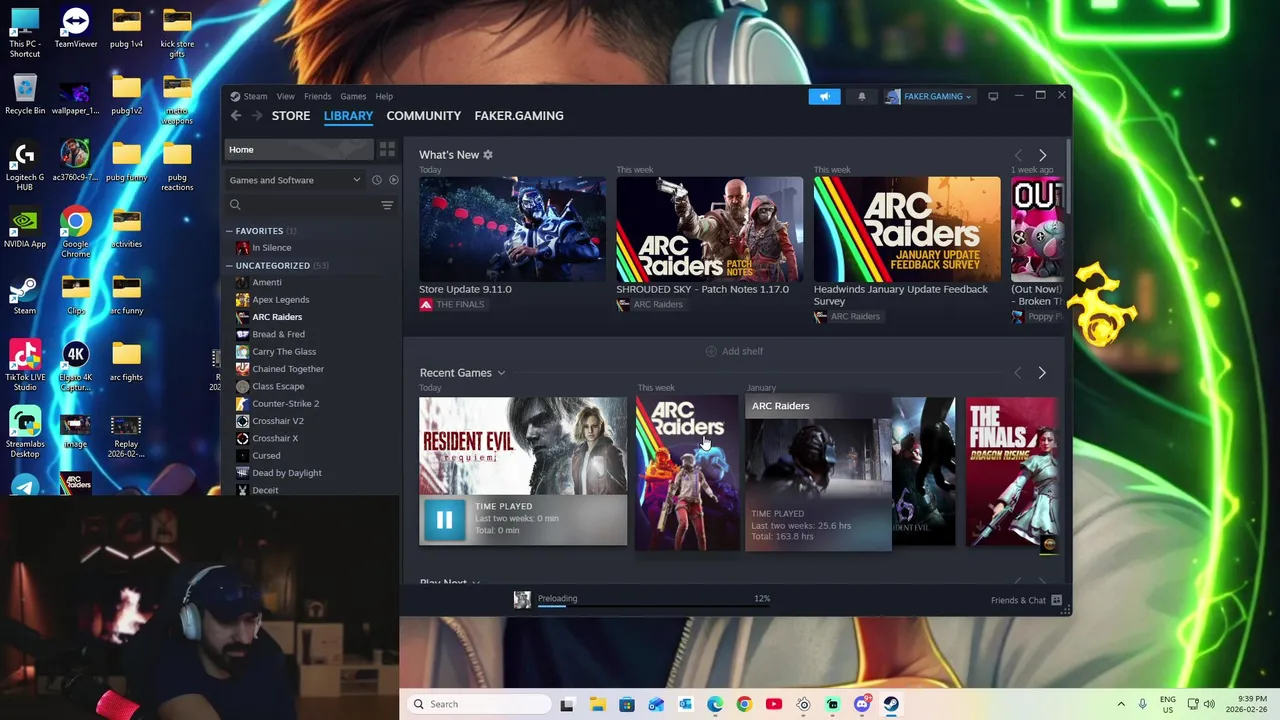Open Friends & Chat
This screenshot has height=720, width=1280.
tap(1018, 600)
